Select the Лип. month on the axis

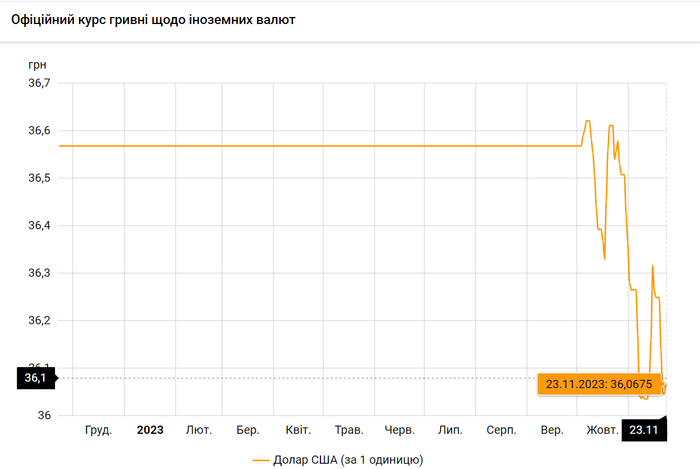(450, 430)
